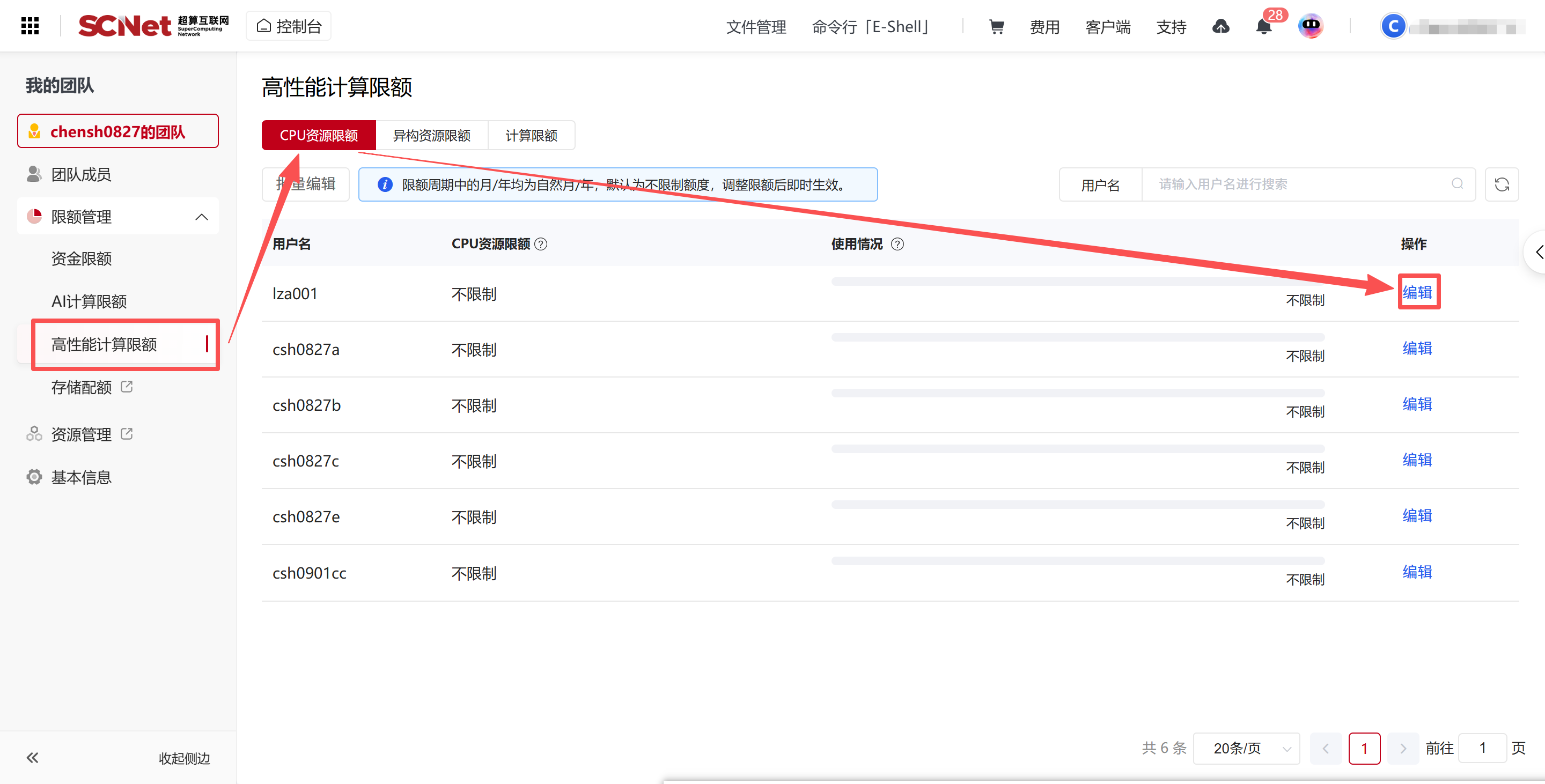
Task: Open the apps grid menu icon
Action: [30, 26]
